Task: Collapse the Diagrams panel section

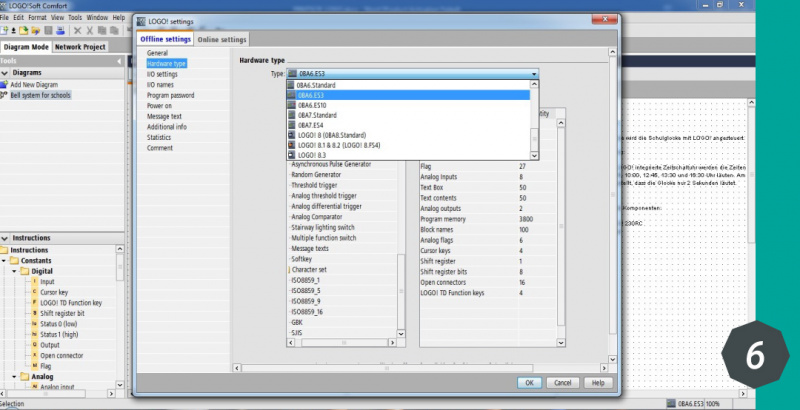Action: (4, 73)
